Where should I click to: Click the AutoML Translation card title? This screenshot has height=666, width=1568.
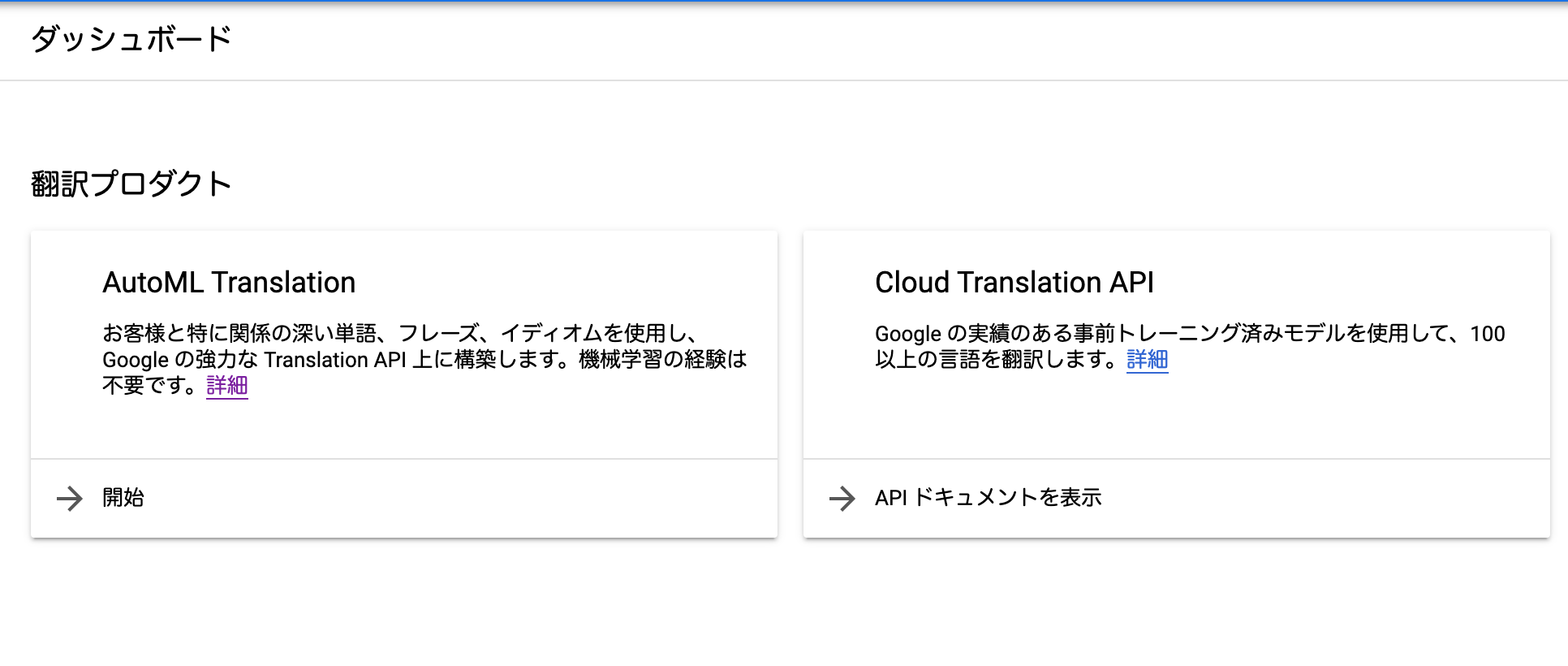(x=229, y=283)
